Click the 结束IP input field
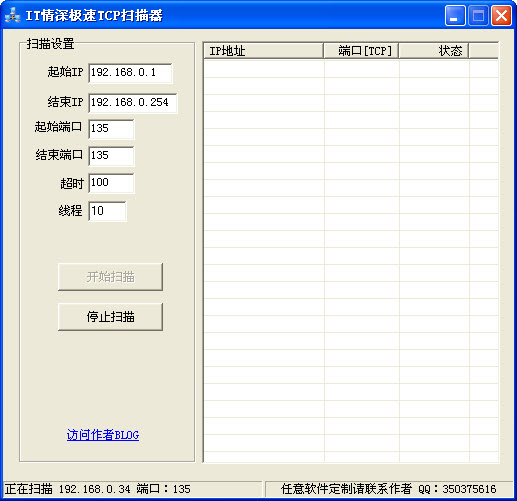Viewport: 517px width, 501px height. (x=133, y=103)
